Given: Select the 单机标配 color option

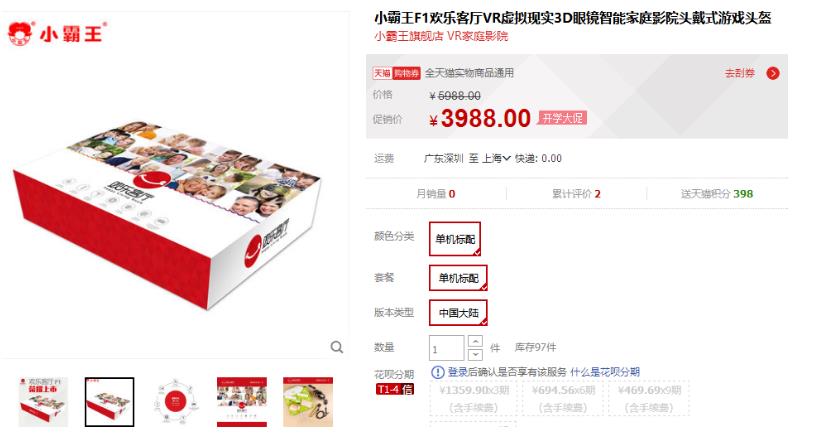Looking at the screenshot, I should point(455,239).
